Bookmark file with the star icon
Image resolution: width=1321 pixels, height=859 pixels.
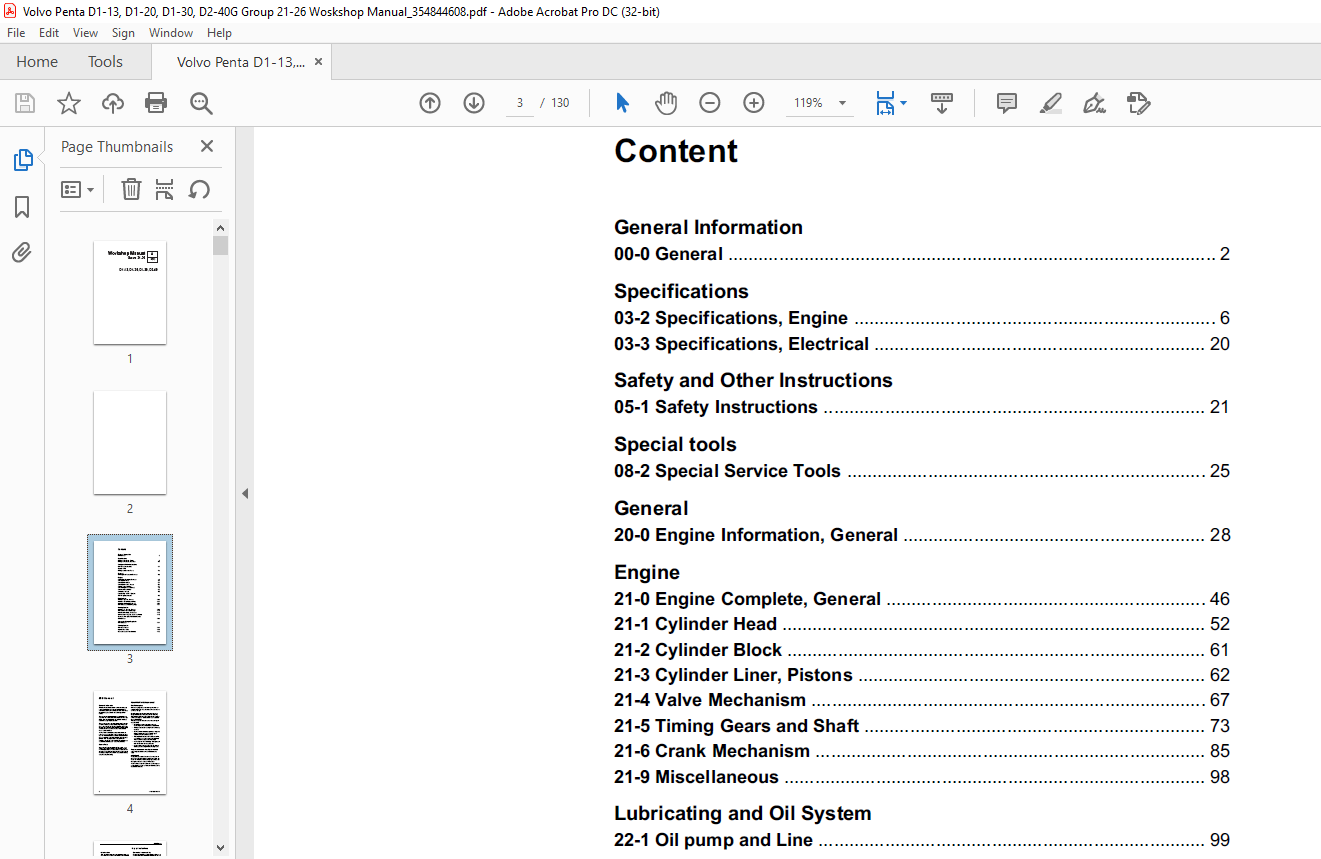click(68, 103)
